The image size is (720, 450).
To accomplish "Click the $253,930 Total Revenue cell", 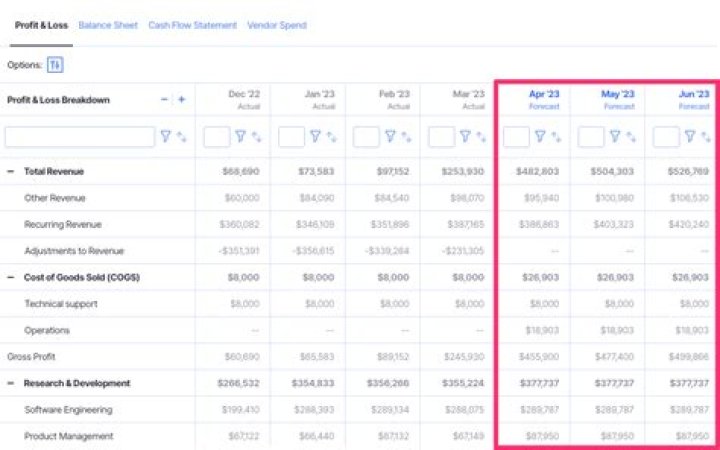I will [x=463, y=172].
